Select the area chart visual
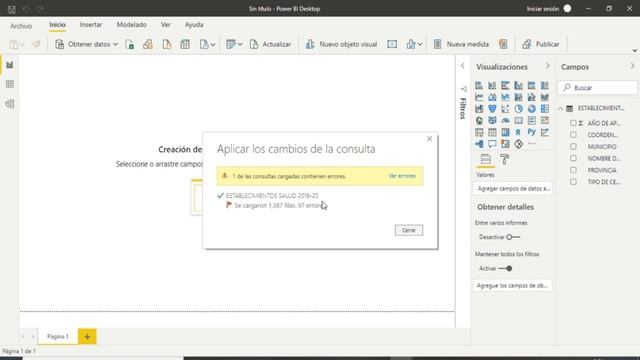 [492, 97]
